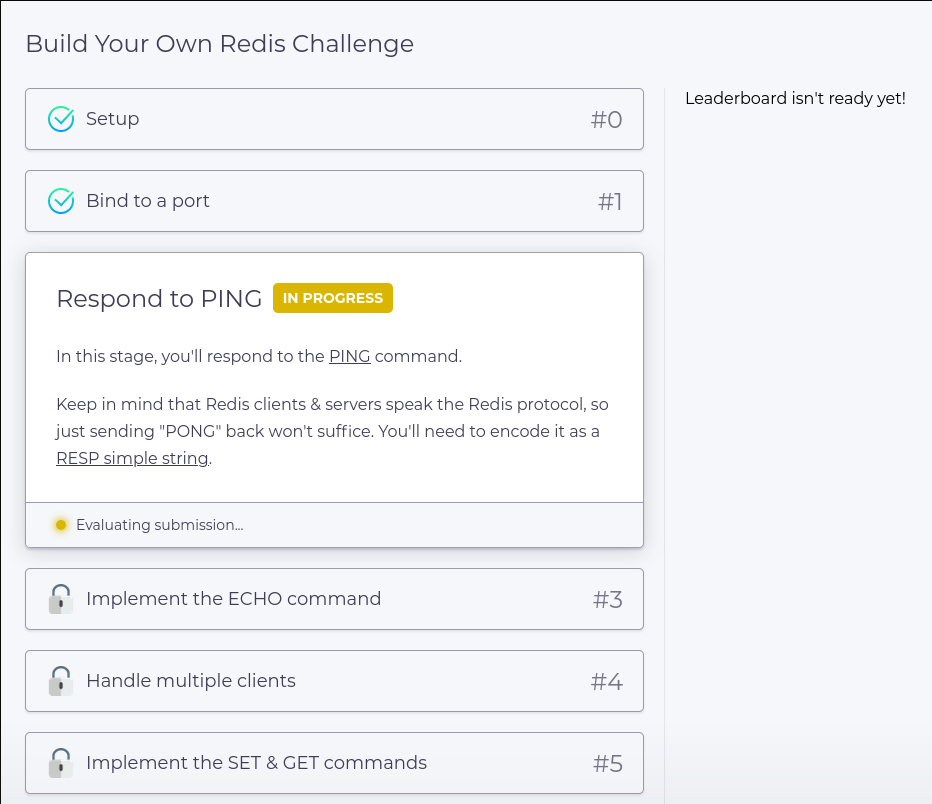
Task: Click the #3 stage number label
Action: 607,600
